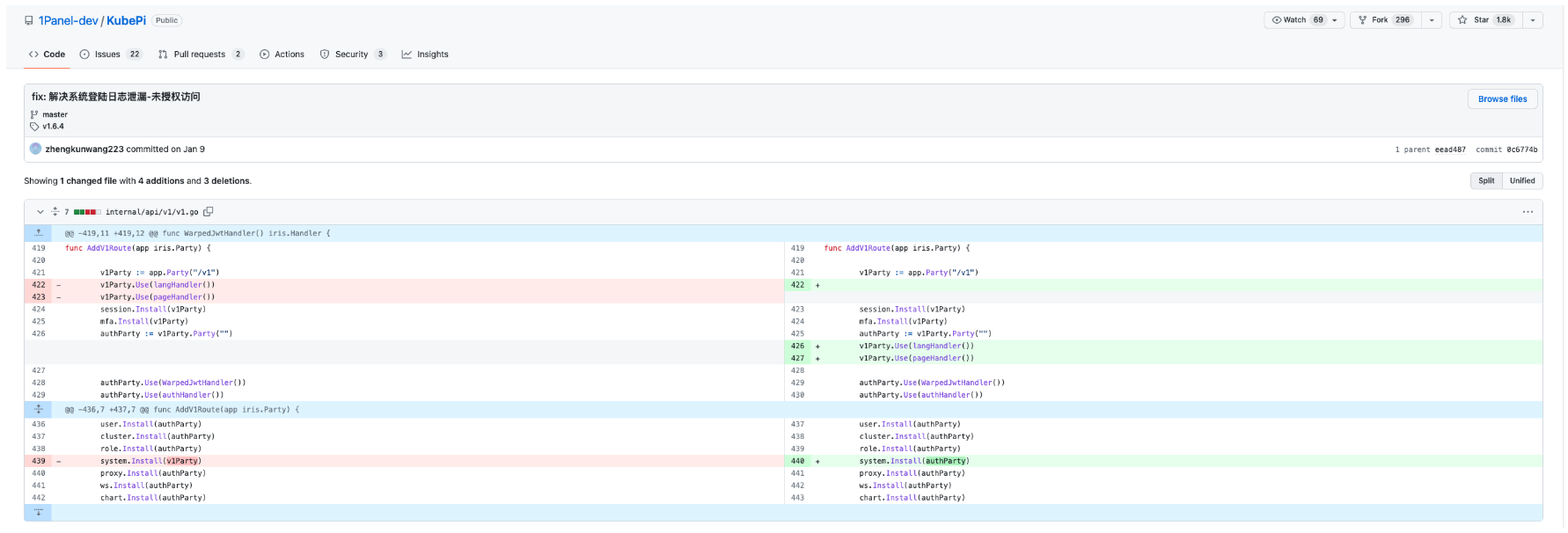
Task: Click the expand-all diff lines icon beside the filename
Action: tap(55, 212)
